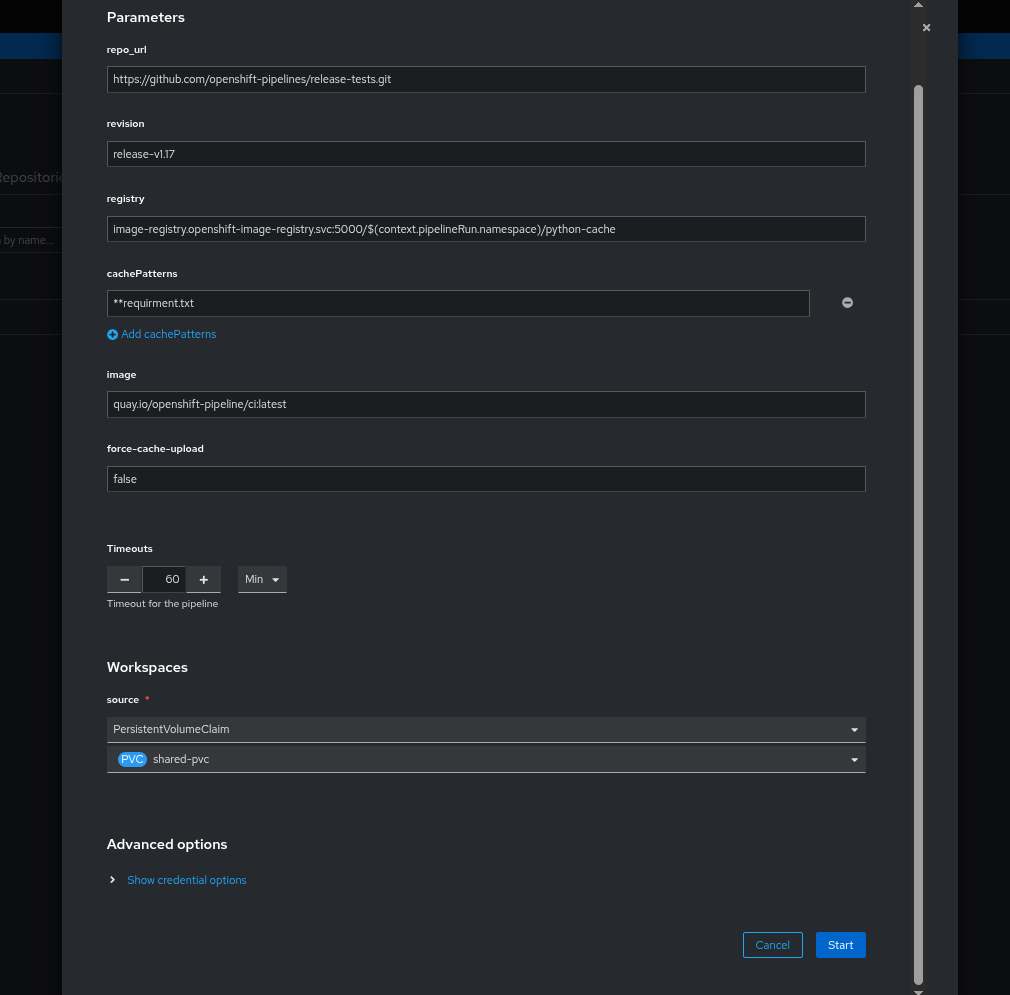
Task: Open the PersistentVolumeClaim workspace type dropdown
Action: tap(486, 730)
